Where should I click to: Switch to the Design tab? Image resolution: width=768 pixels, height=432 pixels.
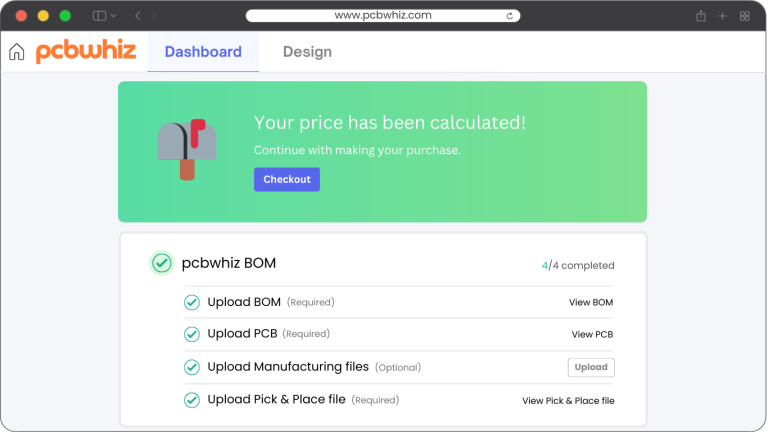[x=307, y=52]
